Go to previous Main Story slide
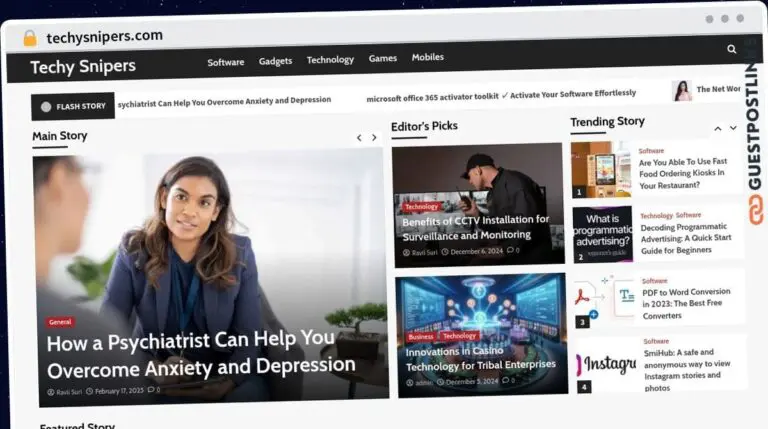The height and width of the screenshot is (429, 768). (359, 138)
